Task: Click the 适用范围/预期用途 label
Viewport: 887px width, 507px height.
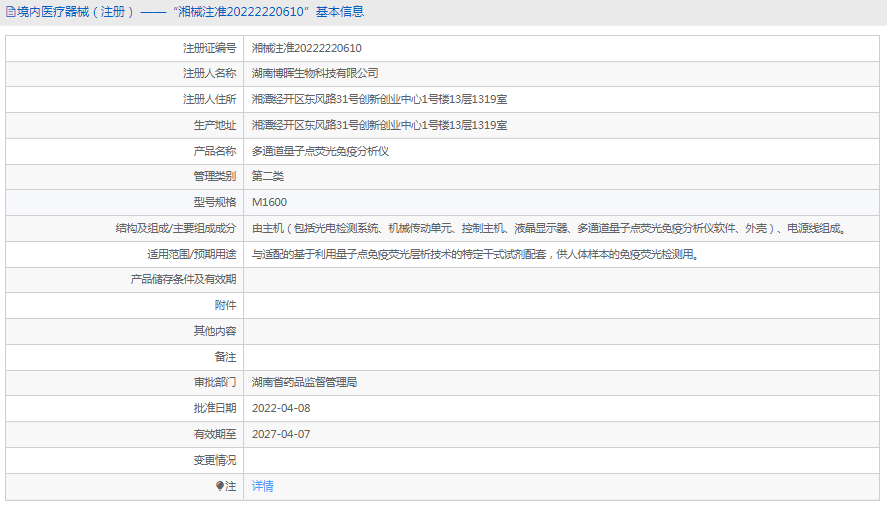Action: tap(192, 255)
